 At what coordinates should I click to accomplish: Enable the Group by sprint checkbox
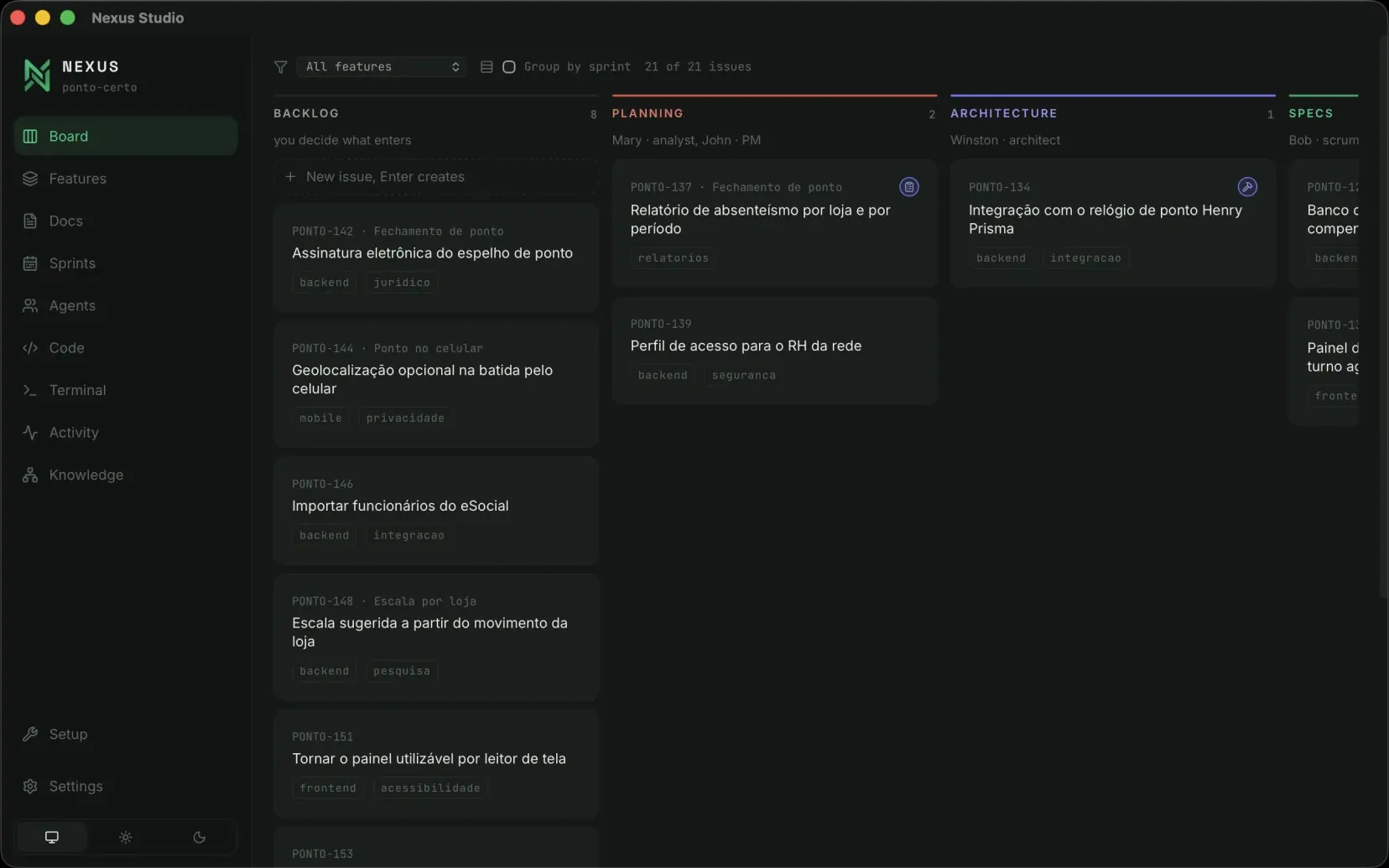click(x=509, y=67)
